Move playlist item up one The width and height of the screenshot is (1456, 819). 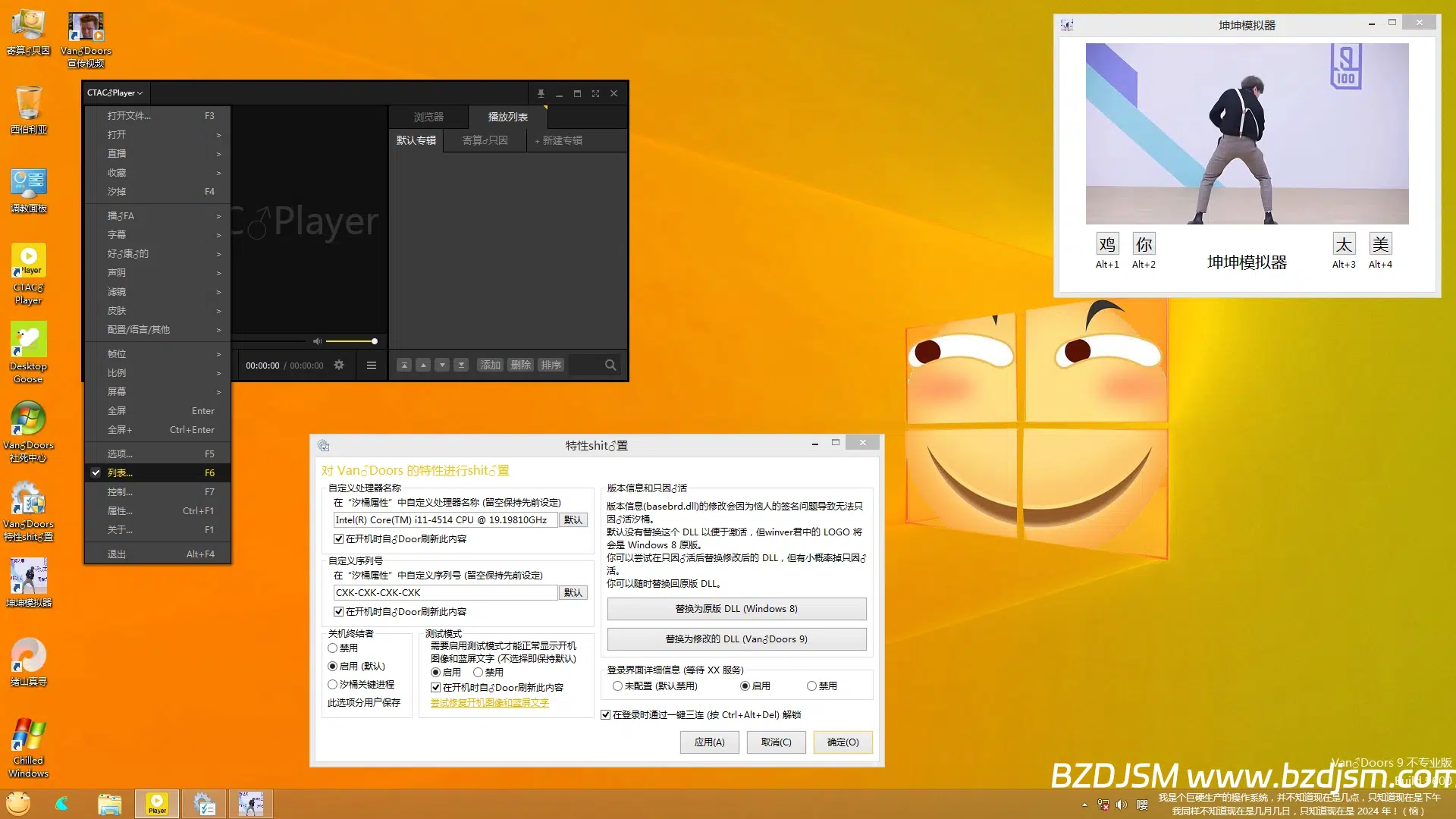point(423,365)
